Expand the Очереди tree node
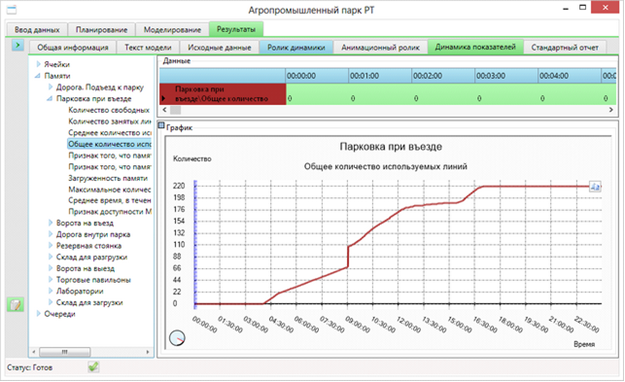Viewport: 625px width, 382px height. tap(39, 313)
